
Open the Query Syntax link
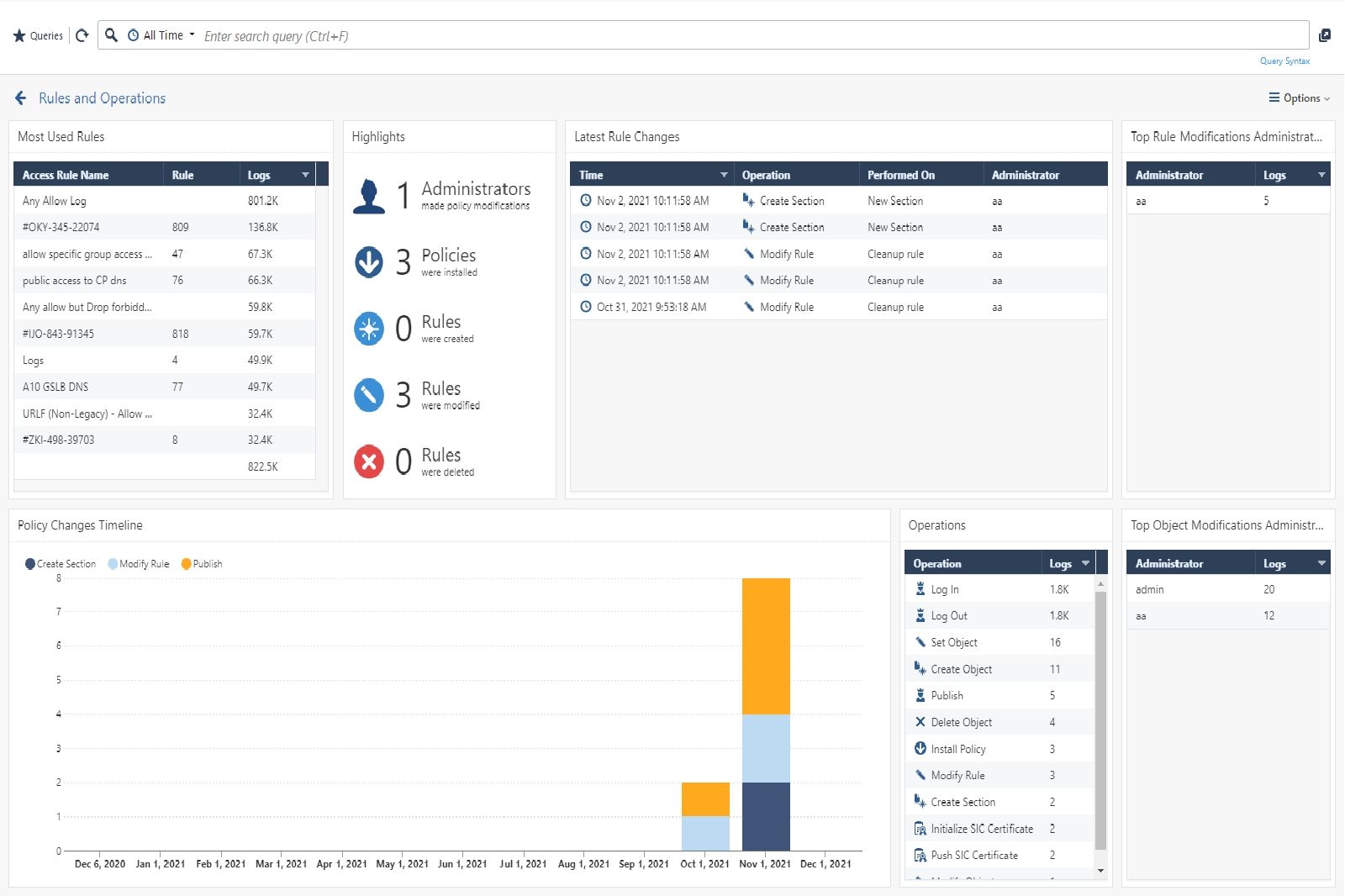click(x=1284, y=61)
